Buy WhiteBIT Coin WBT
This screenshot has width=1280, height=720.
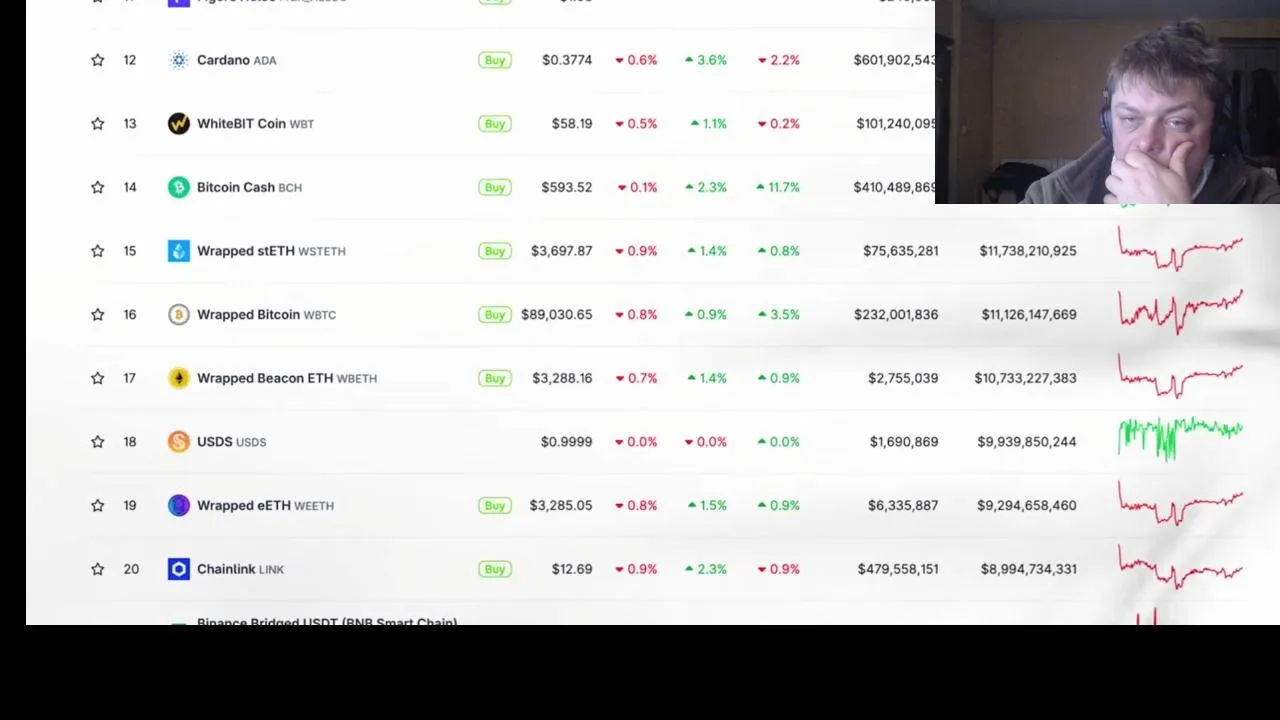click(x=495, y=124)
